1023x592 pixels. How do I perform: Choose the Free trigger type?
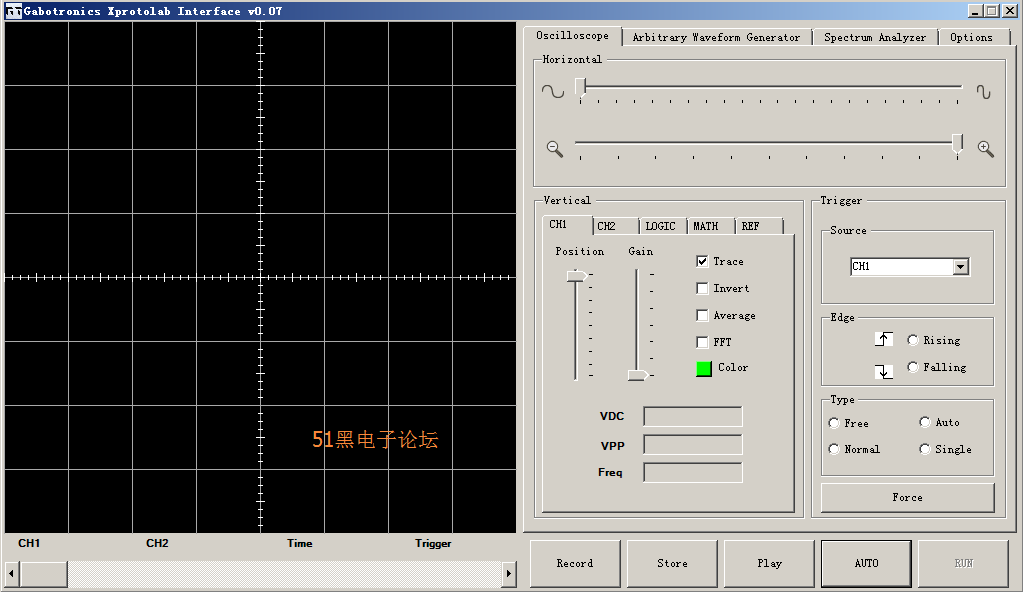click(834, 423)
